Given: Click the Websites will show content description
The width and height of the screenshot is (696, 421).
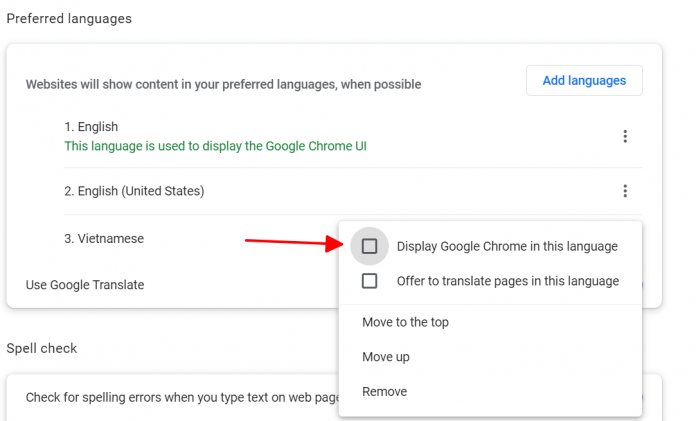Looking at the screenshot, I should [223, 84].
